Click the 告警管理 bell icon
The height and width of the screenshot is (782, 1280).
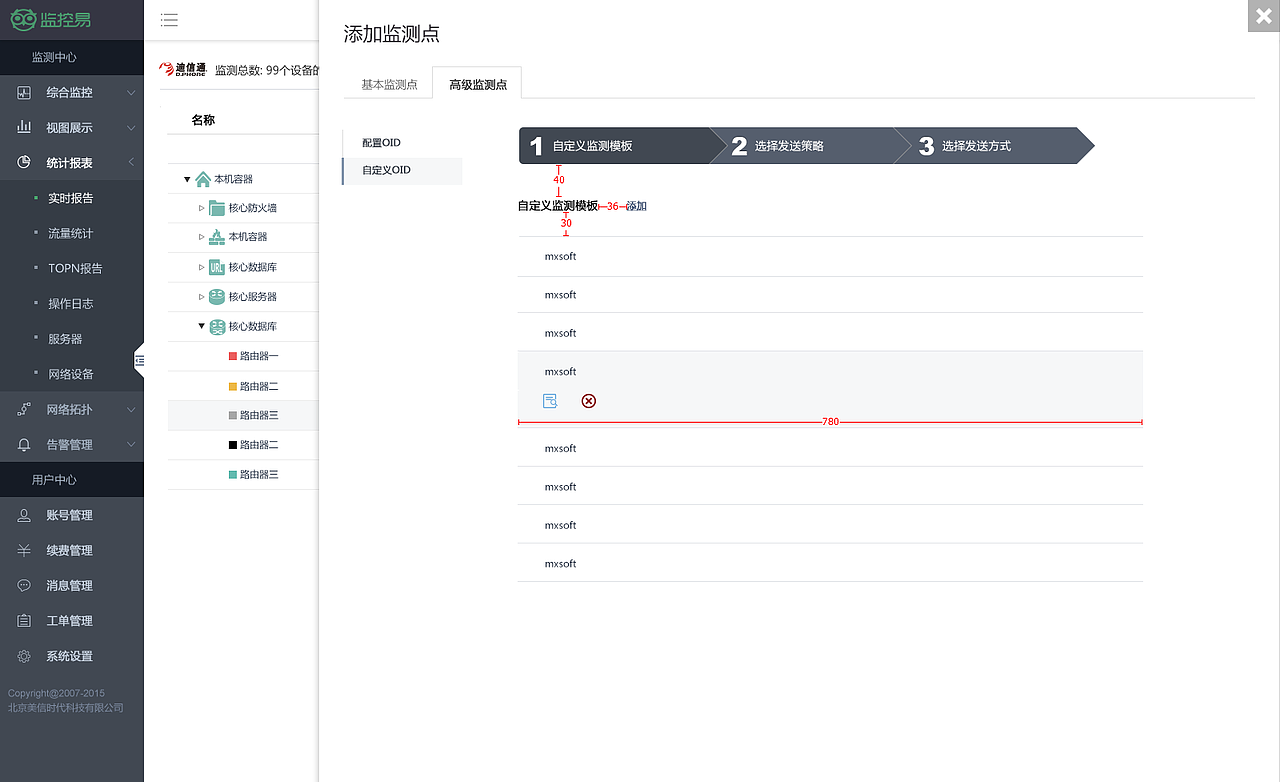[24, 444]
